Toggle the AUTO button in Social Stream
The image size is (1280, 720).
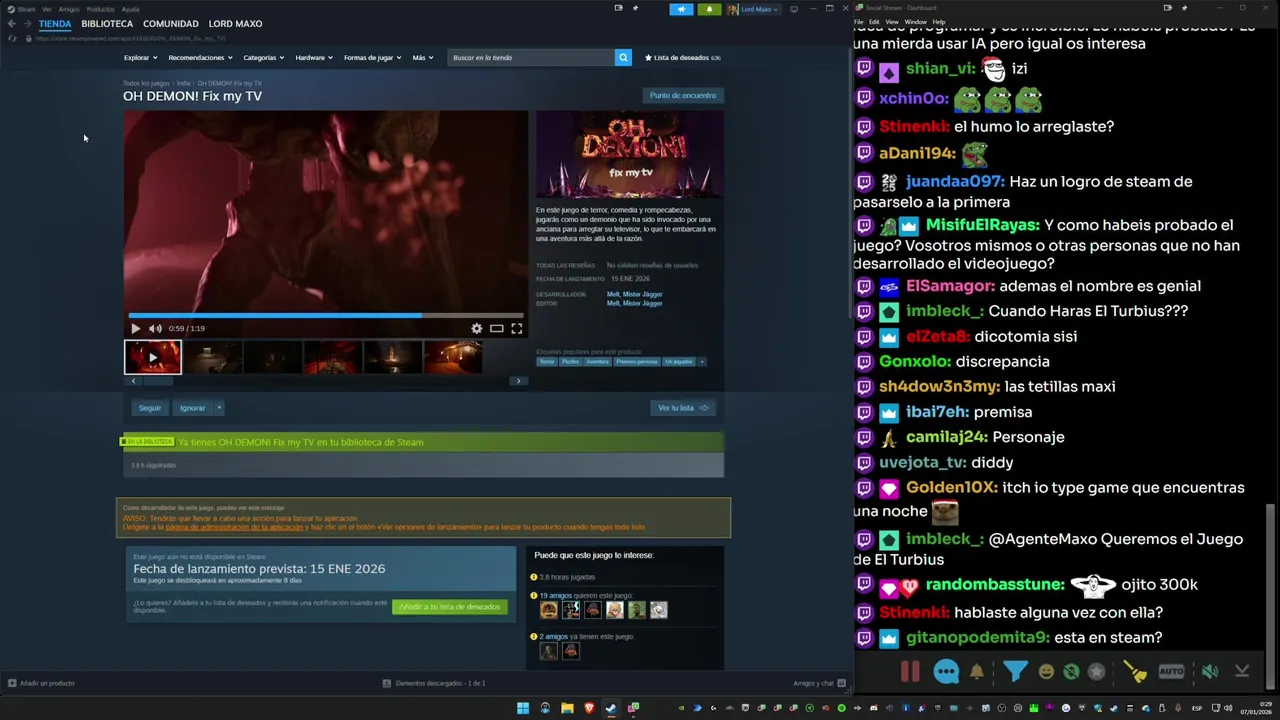coord(1171,672)
